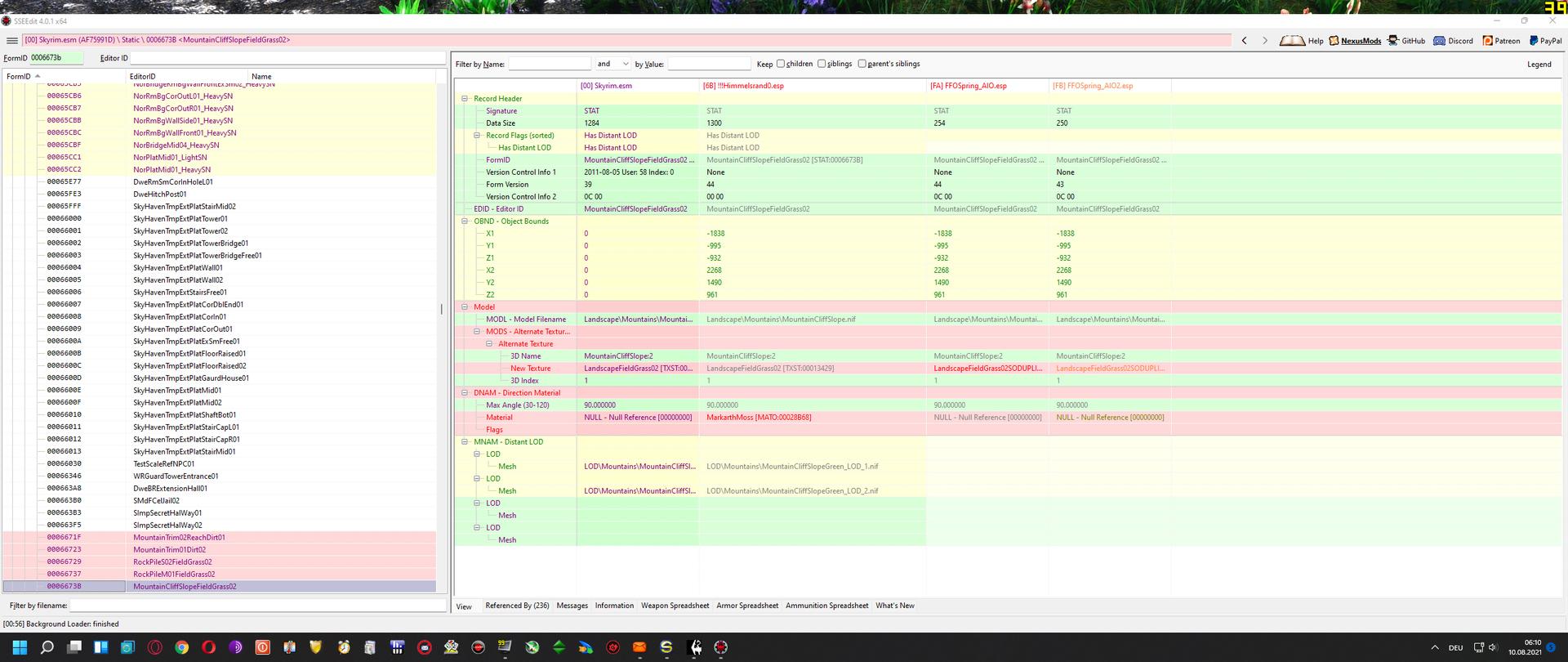This screenshot has width=1568, height=662.
Task: Open the hamburger main menu
Action: (x=11, y=40)
